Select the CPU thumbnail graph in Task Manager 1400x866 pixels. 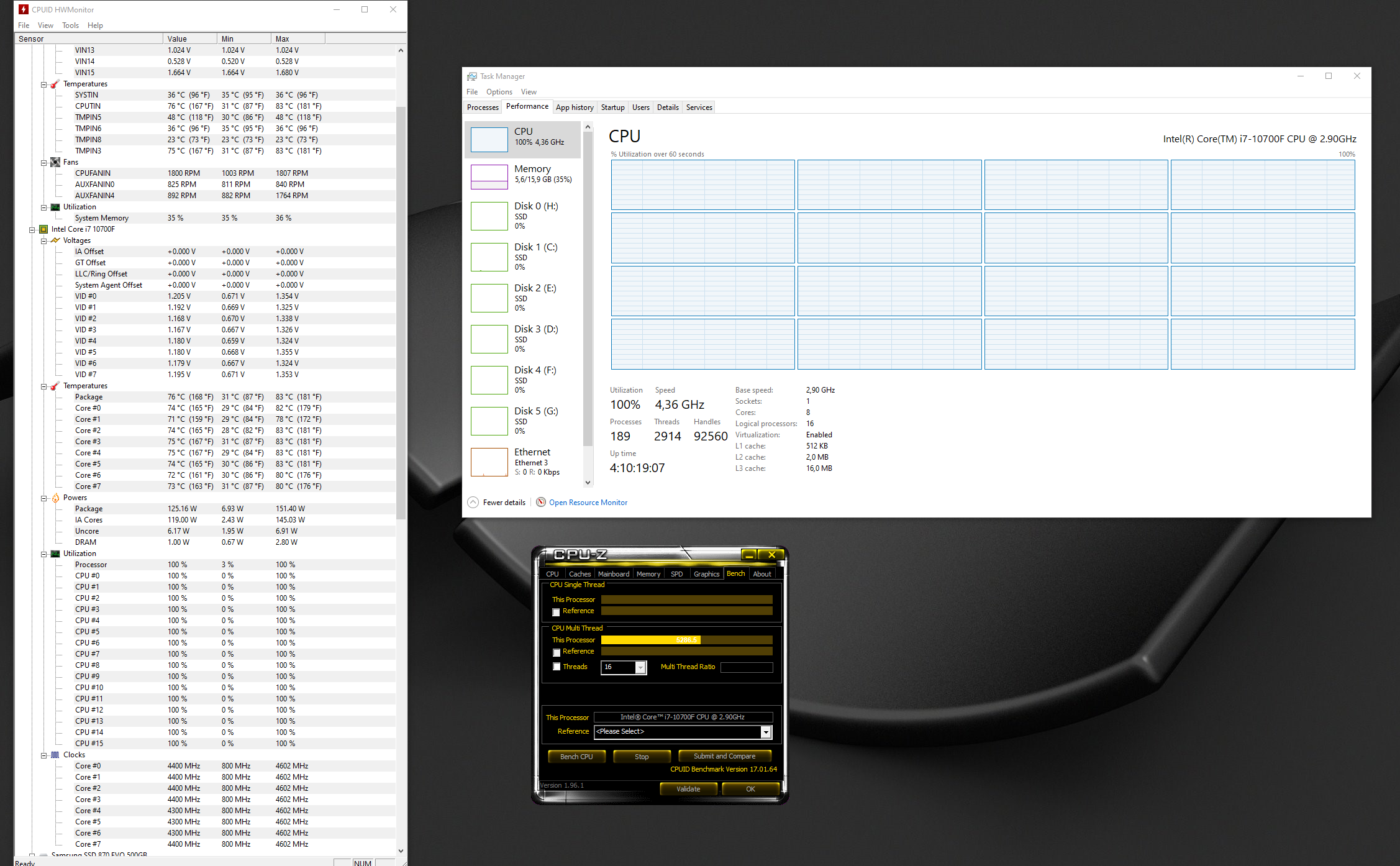[x=489, y=140]
